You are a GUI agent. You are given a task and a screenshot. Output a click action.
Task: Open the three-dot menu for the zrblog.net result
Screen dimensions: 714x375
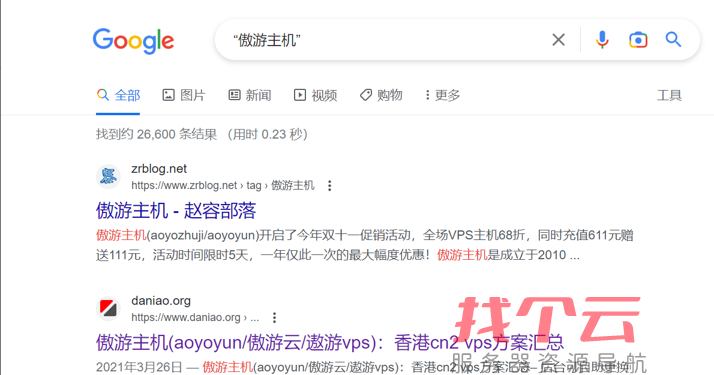tap(330, 185)
